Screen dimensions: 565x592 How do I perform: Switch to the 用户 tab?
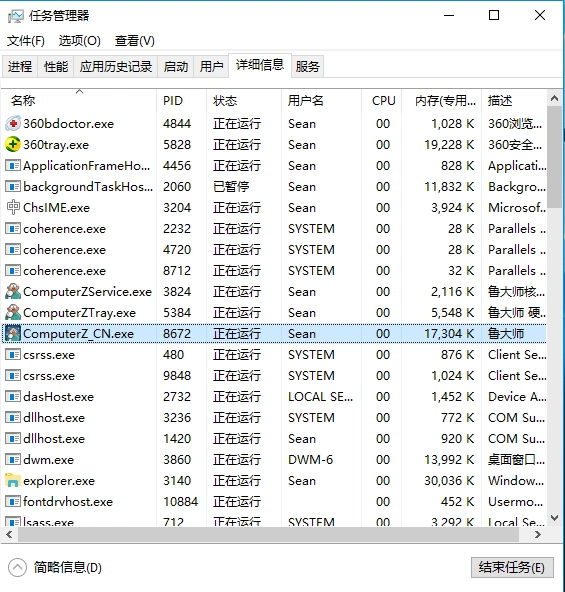tap(211, 66)
